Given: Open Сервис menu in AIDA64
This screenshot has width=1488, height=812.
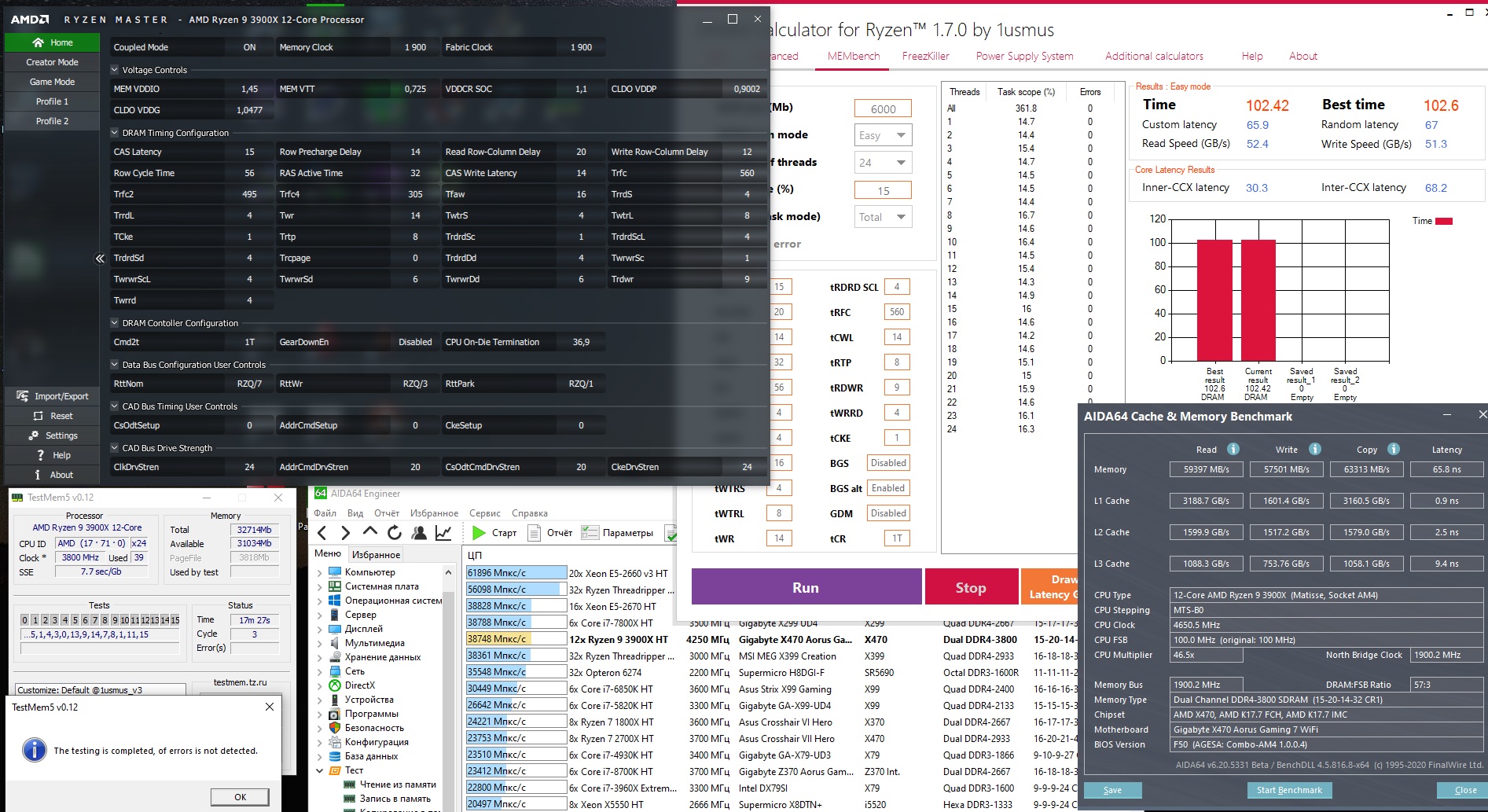Looking at the screenshot, I should pyautogui.click(x=485, y=513).
